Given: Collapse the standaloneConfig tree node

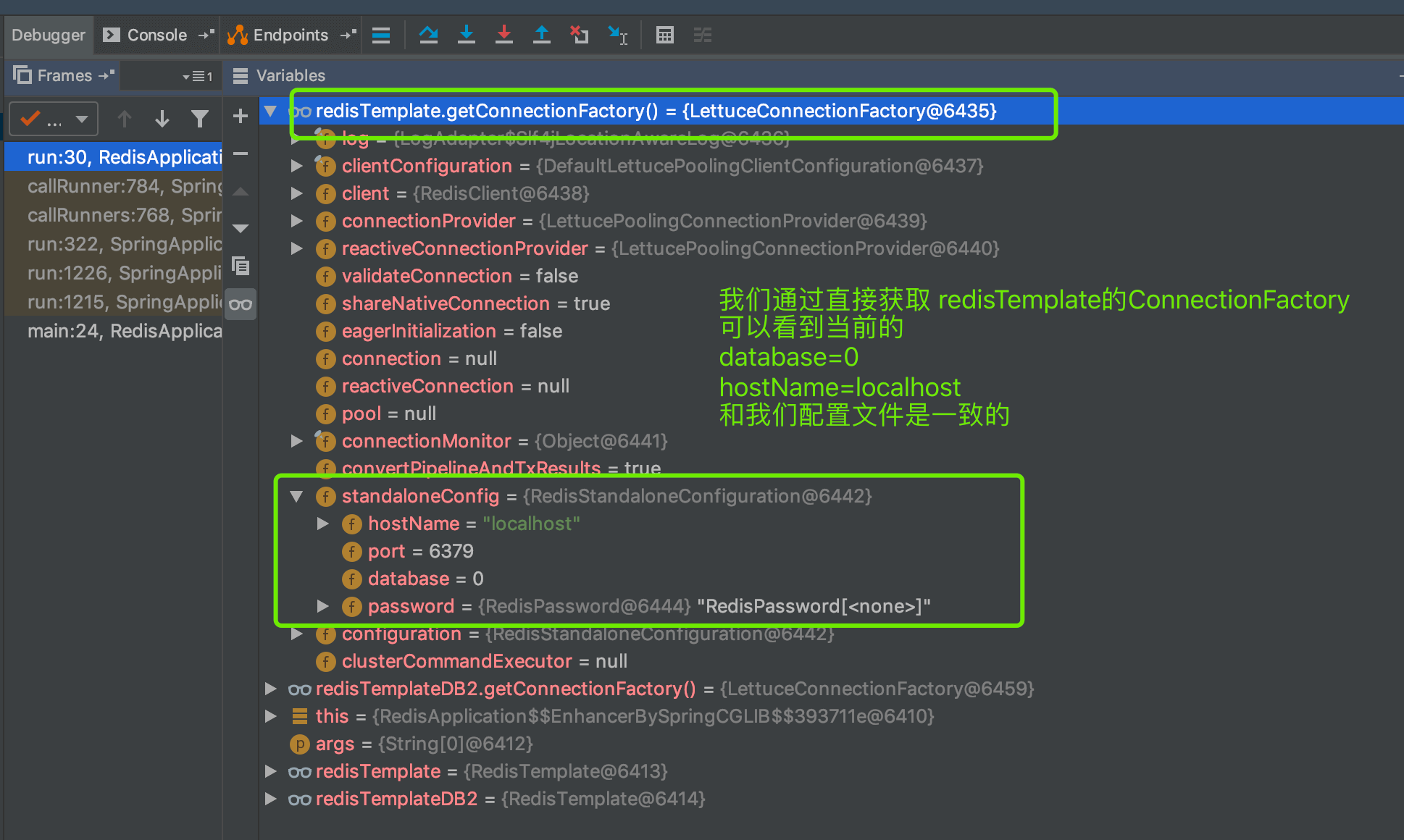Looking at the screenshot, I should [296, 497].
